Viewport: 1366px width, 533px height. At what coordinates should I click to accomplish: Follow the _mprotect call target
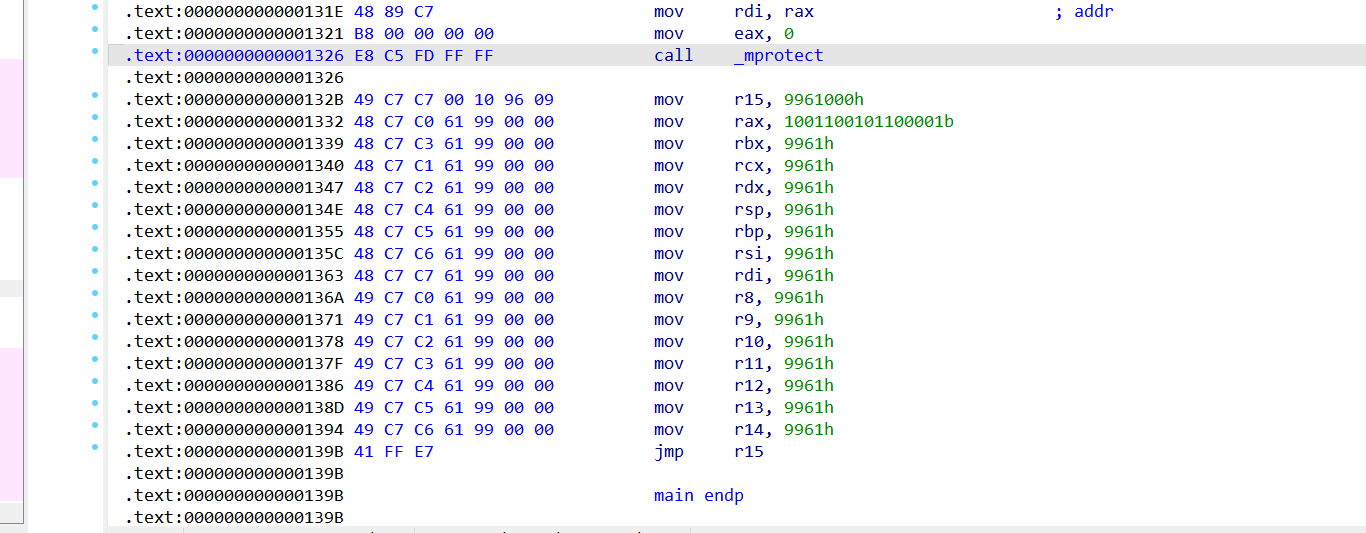coord(778,56)
